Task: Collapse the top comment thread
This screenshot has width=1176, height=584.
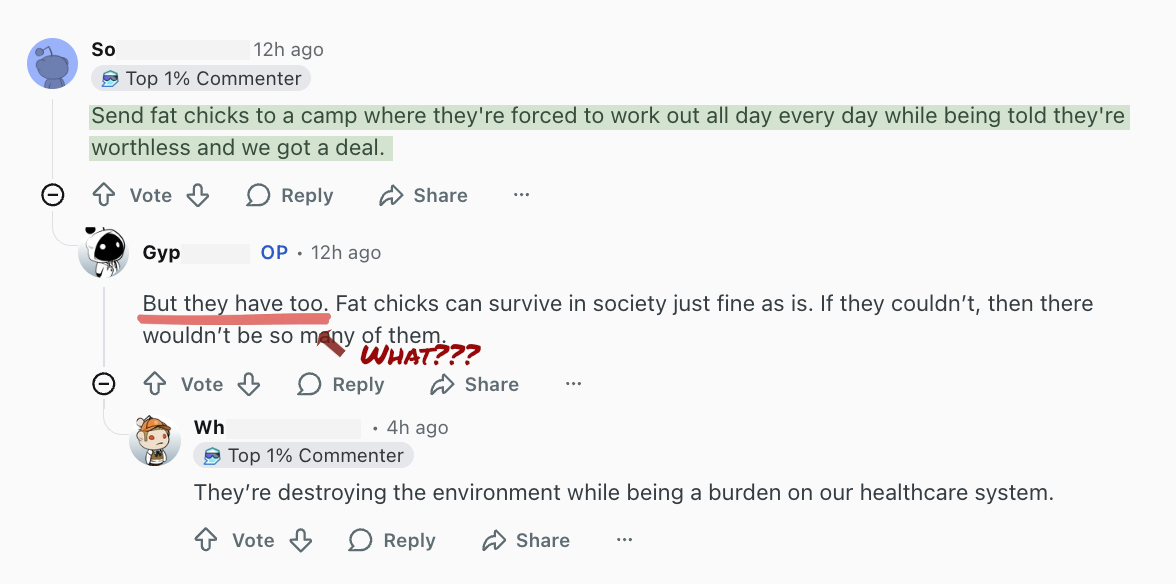Action: (53, 195)
